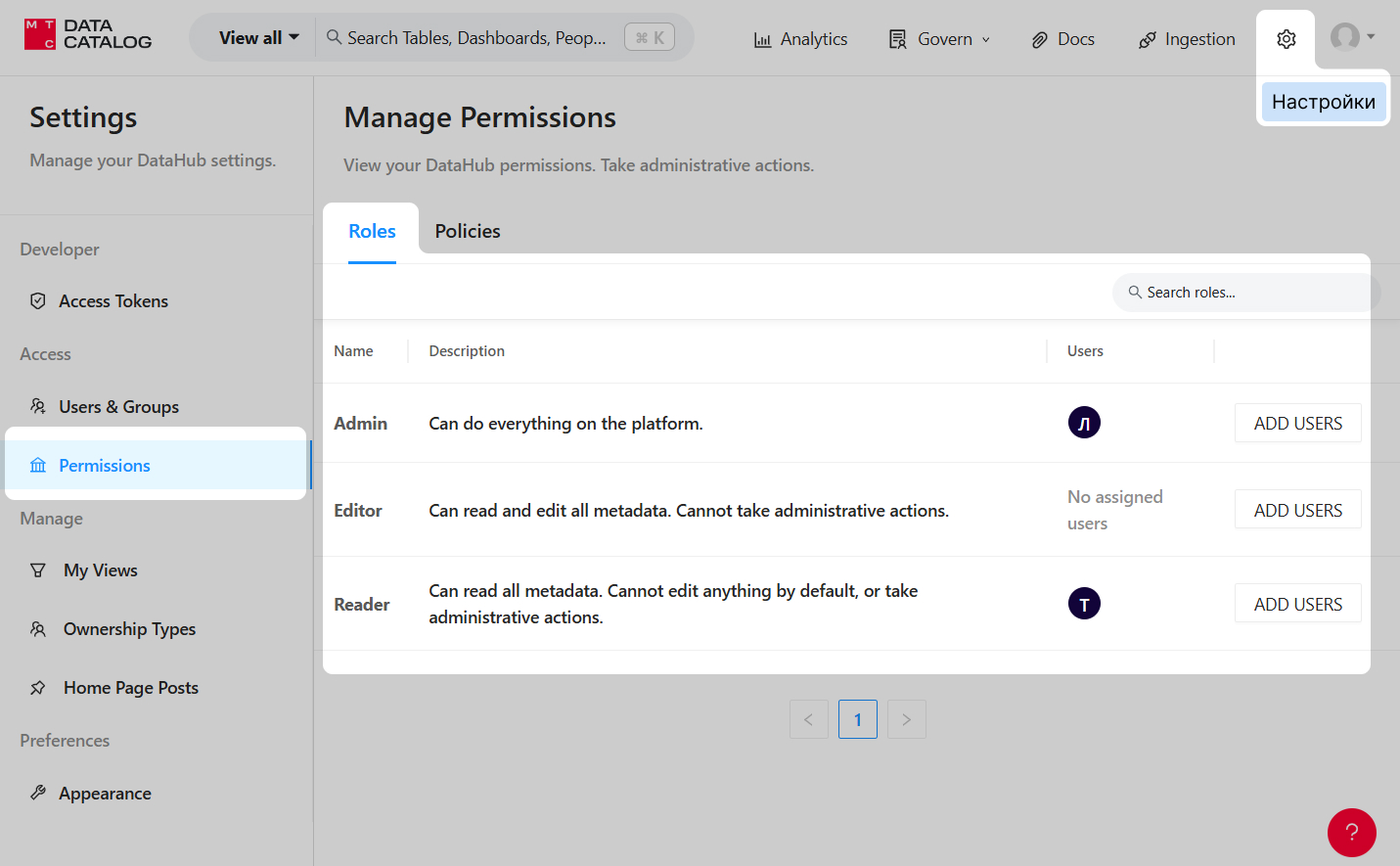Screen dimensions: 1400x866
Task: Select the Roles tab
Action: click(x=372, y=232)
